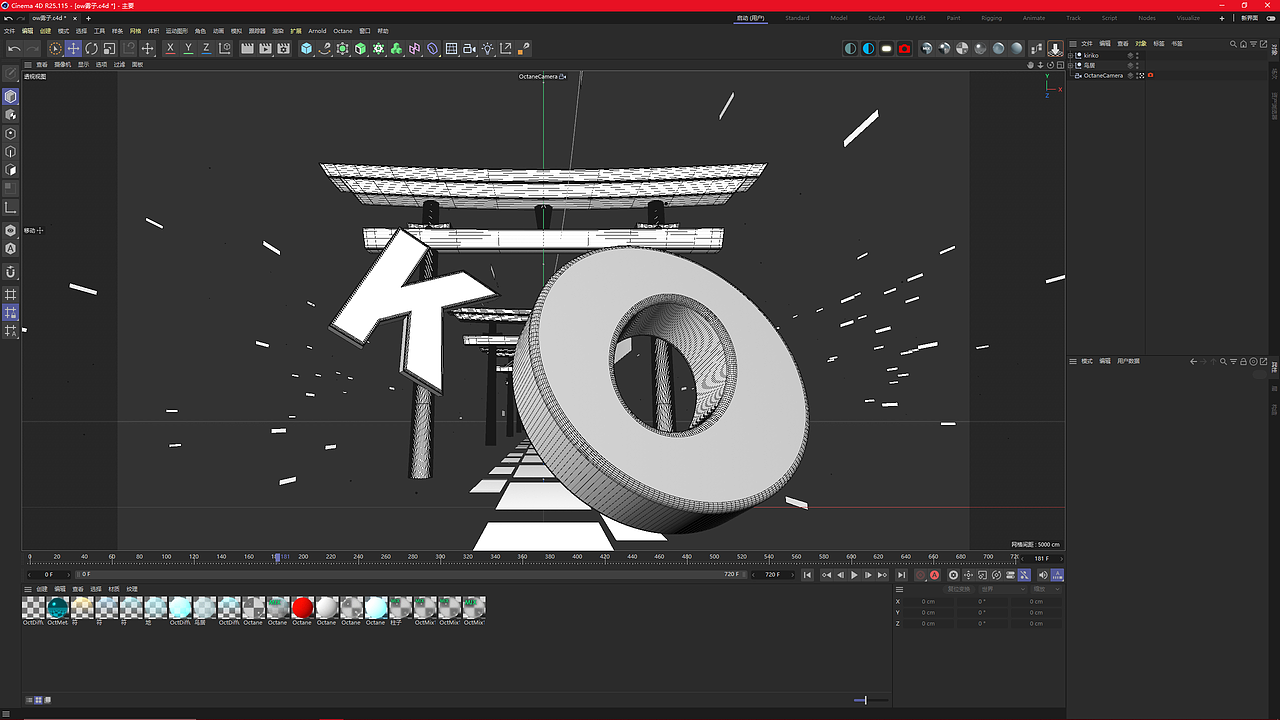Switch to the Animate layout tab
Screen dimensions: 1280x720
tap(1034, 18)
